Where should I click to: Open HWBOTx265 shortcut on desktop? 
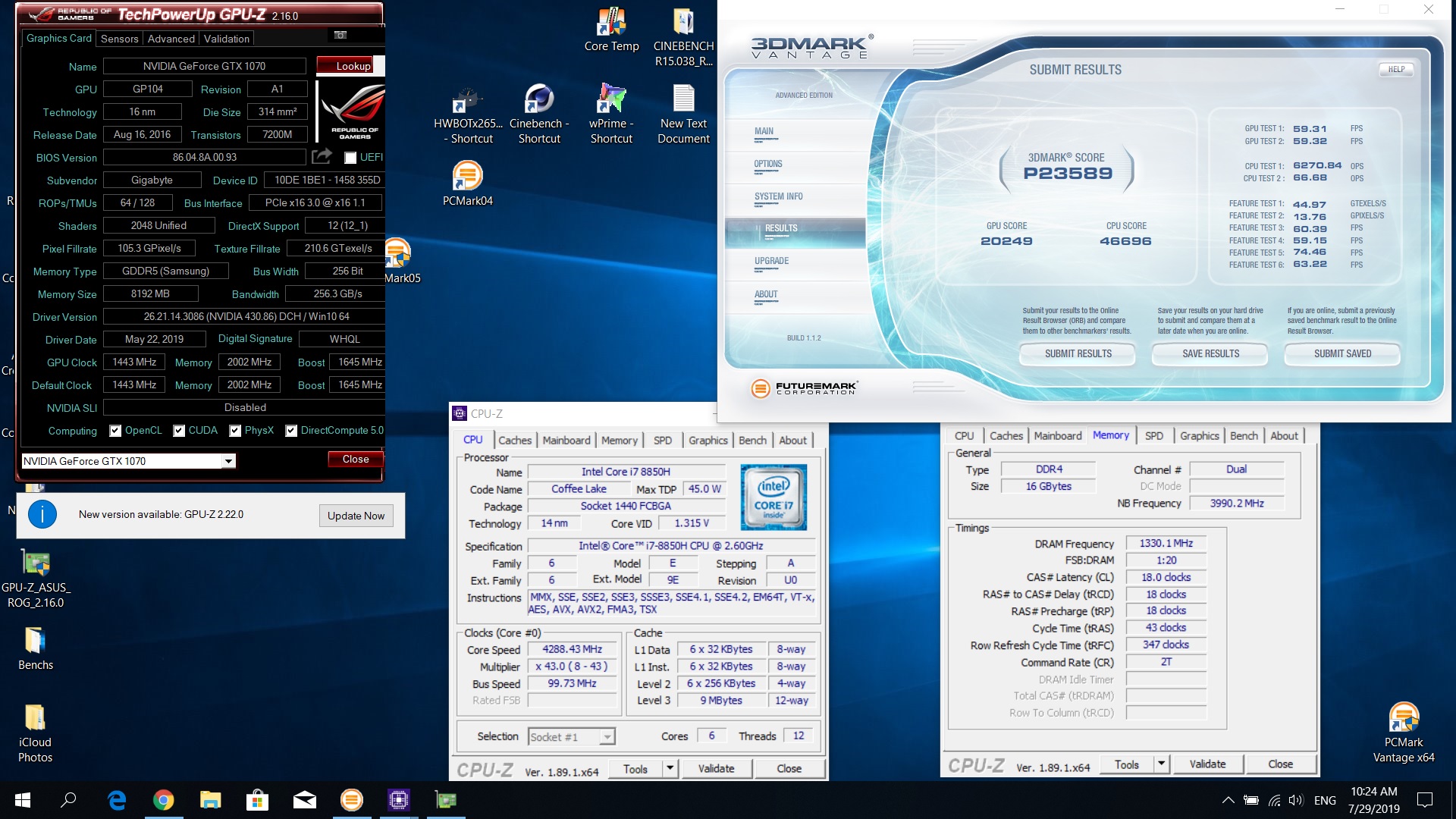468,115
